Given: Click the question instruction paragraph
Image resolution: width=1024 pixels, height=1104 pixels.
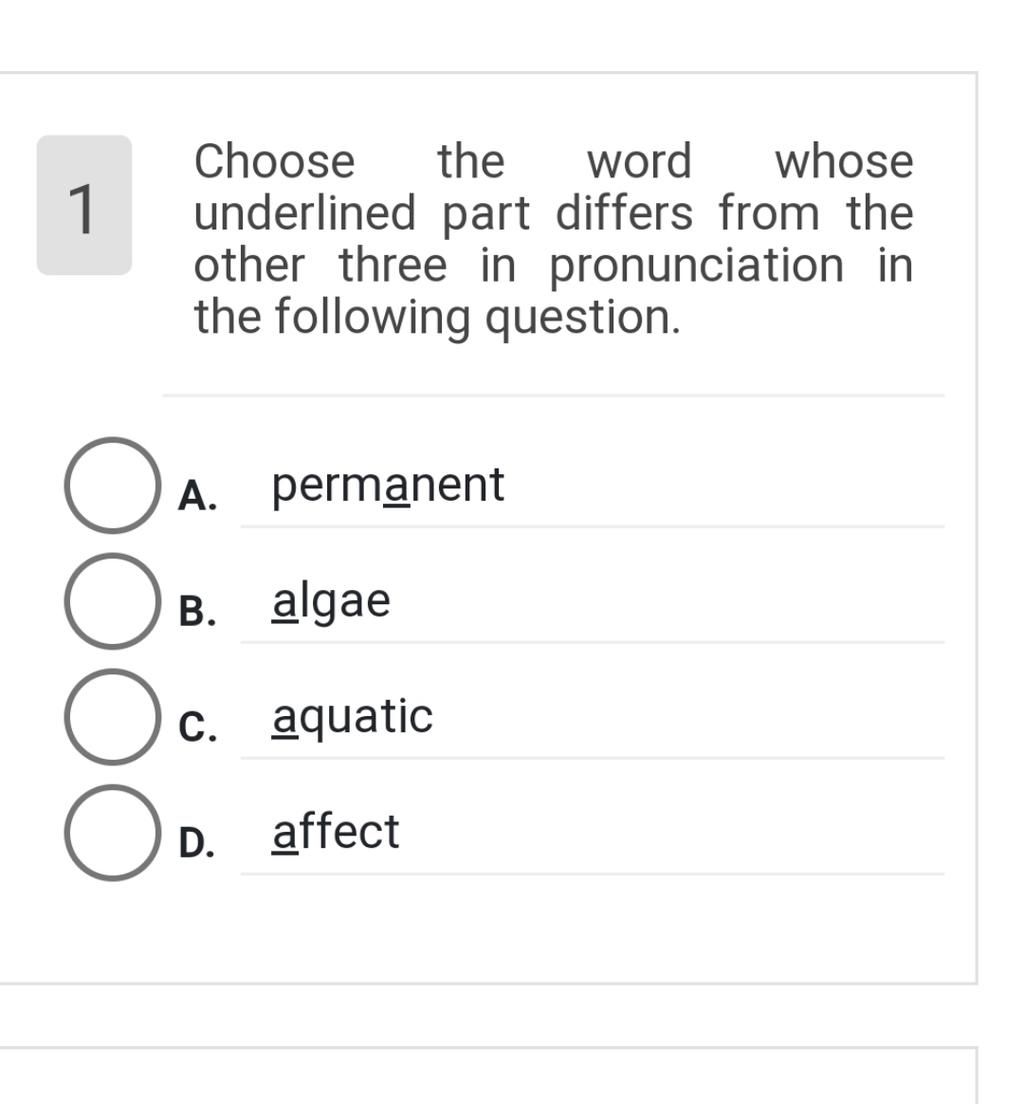Looking at the screenshot, I should point(554,239).
